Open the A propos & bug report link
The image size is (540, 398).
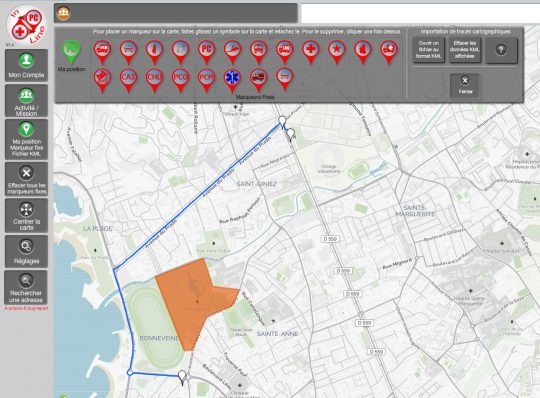click(26, 308)
